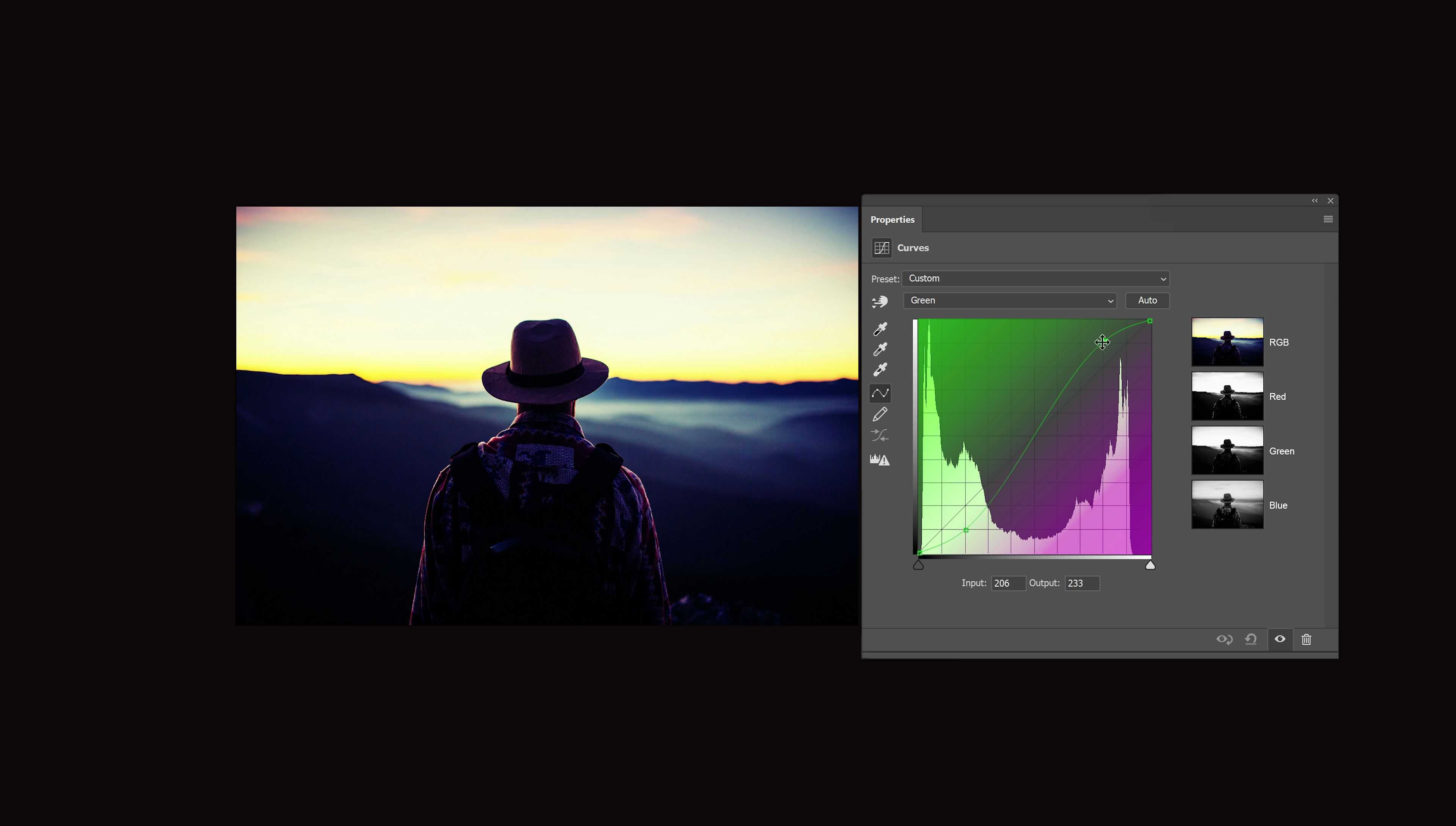
Task: Close the Properties panel
Action: click(1330, 200)
